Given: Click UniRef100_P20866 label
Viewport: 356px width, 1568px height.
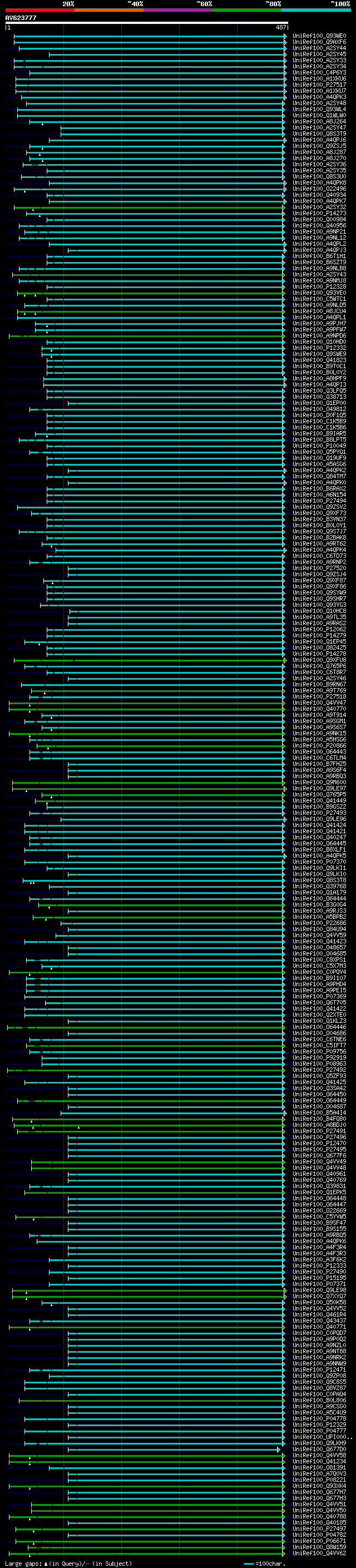Looking at the screenshot, I should pyautogui.click(x=319, y=746).
